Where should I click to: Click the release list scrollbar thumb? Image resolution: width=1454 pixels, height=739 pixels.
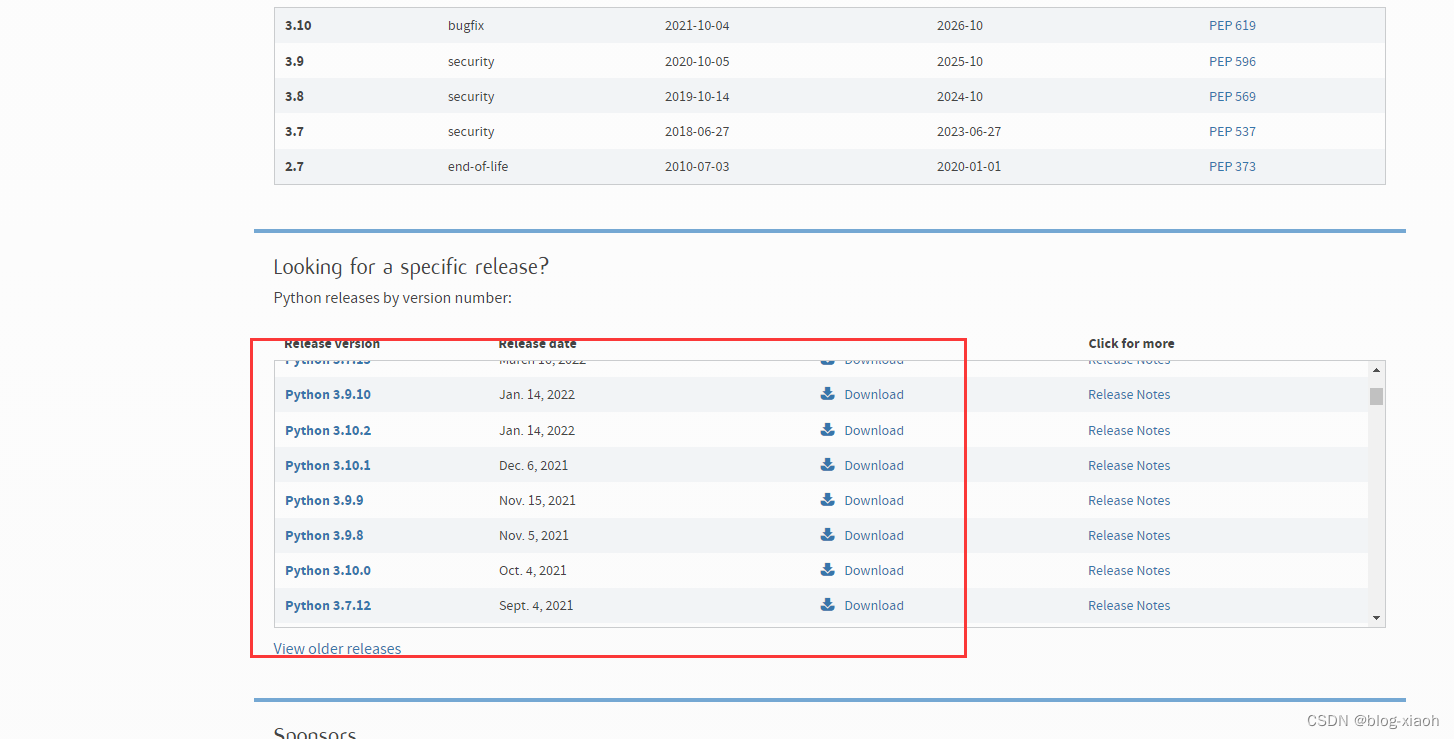(x=1377, y=396)
